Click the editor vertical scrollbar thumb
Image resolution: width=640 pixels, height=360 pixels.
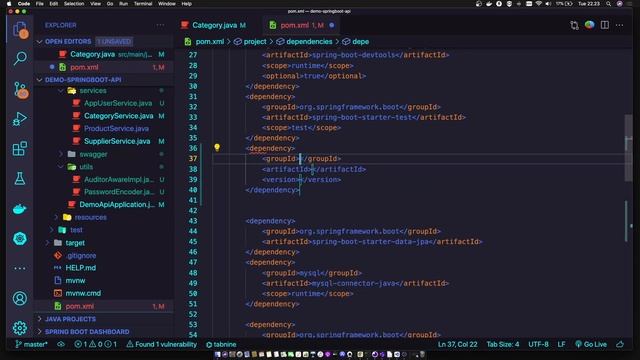tap(628, 148)
